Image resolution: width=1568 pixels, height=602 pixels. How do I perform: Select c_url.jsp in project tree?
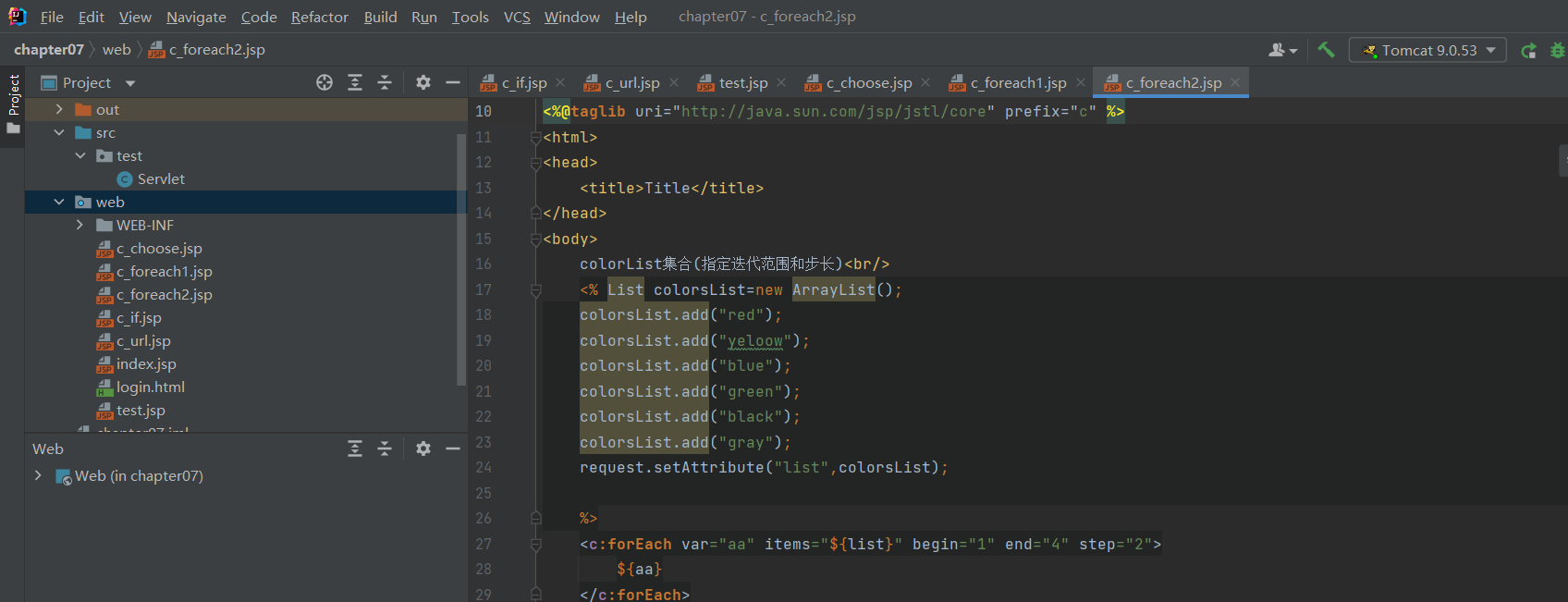[x=134, y=340]
